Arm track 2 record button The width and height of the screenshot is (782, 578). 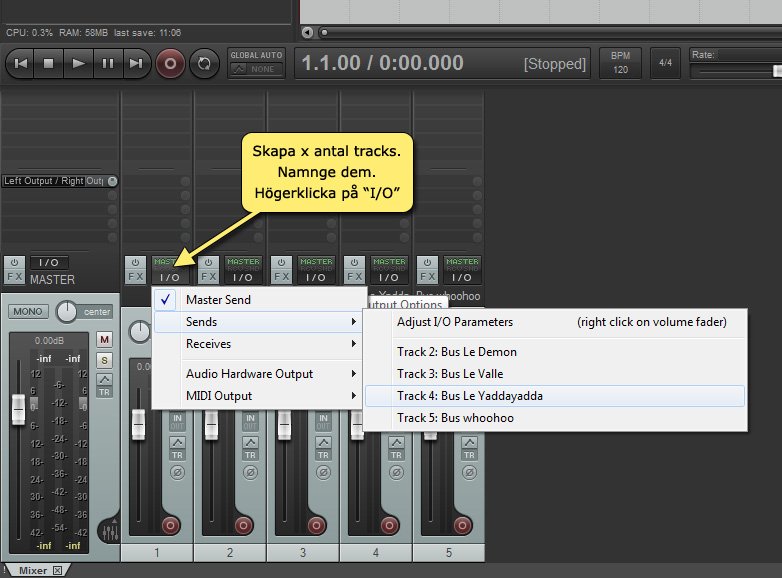coord(243,525)
